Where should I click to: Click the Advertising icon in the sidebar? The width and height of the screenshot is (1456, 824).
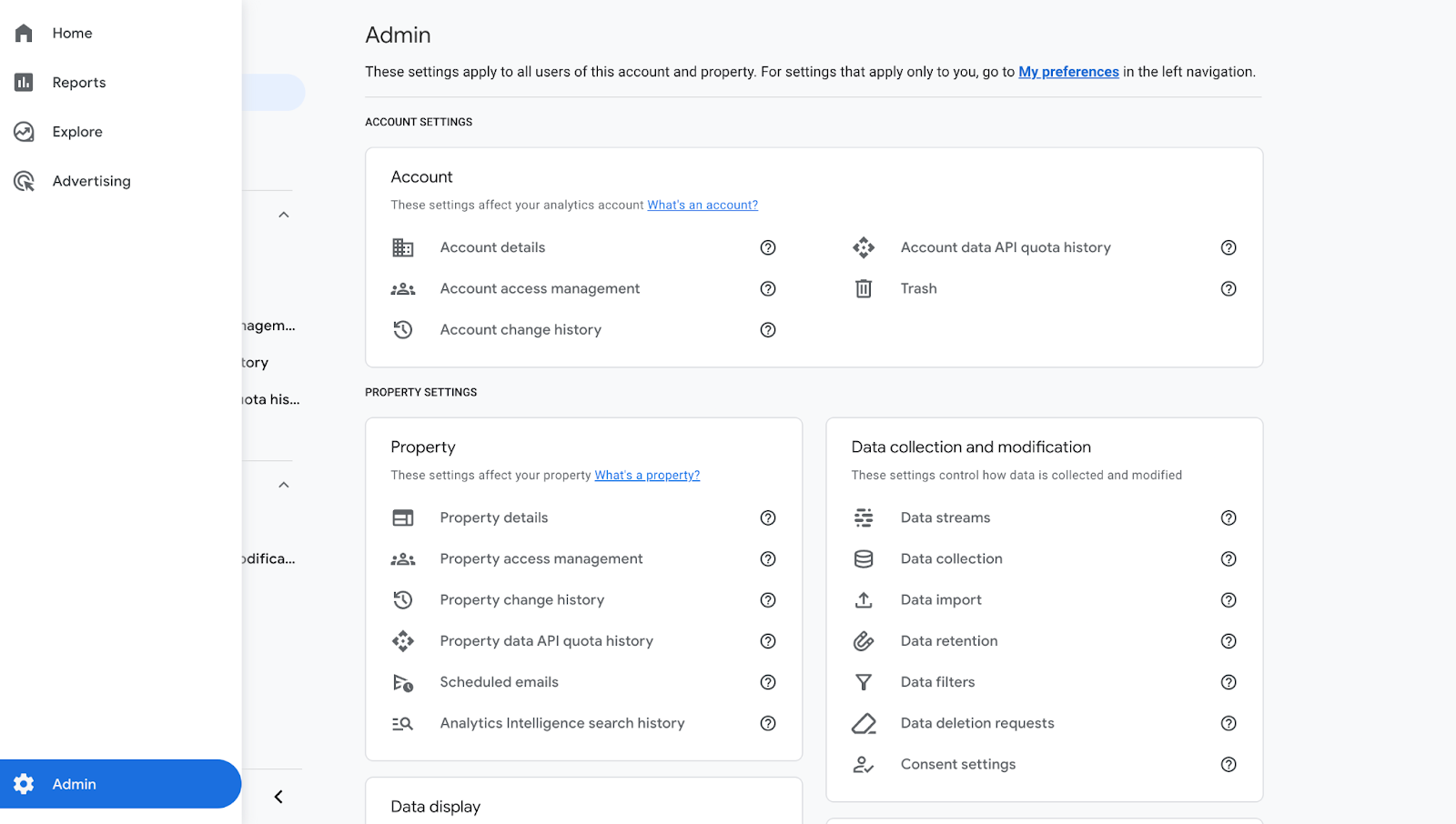tap(24, 181)
